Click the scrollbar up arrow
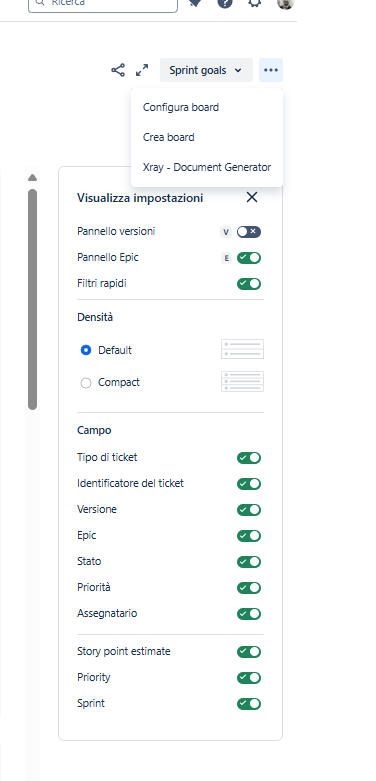The image size is (376, 781). click(32, 178)
